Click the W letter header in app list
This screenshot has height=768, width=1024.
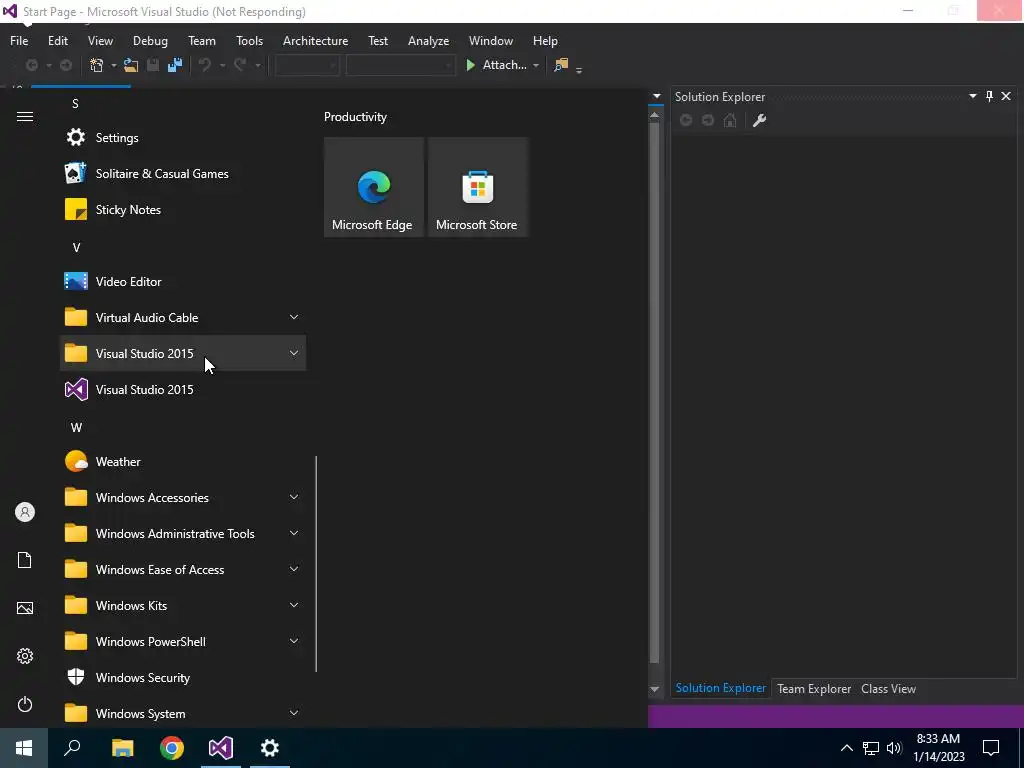coord(76,428)
